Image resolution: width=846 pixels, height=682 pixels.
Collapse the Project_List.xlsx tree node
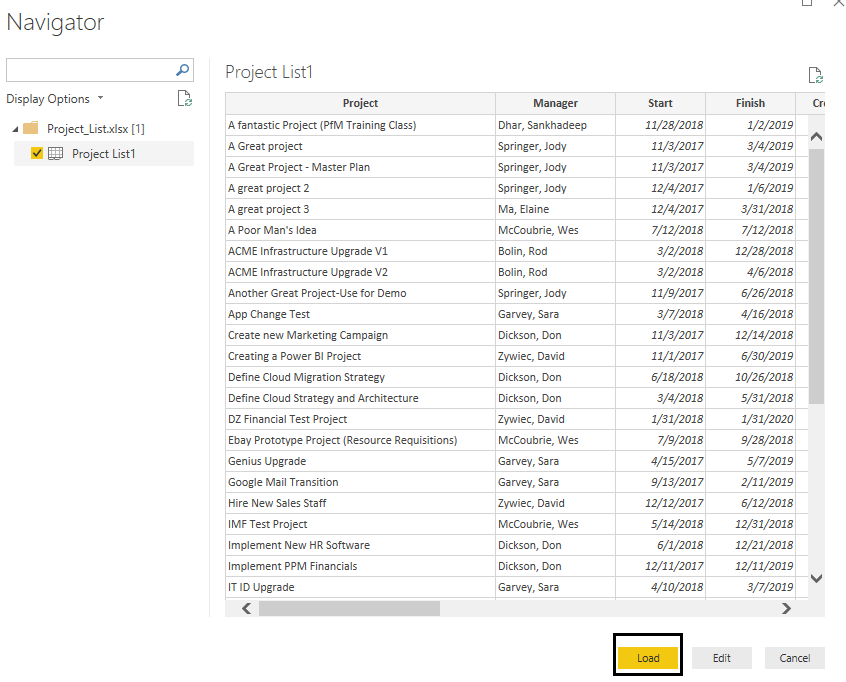pyautogui.click(x=15, y=129)
